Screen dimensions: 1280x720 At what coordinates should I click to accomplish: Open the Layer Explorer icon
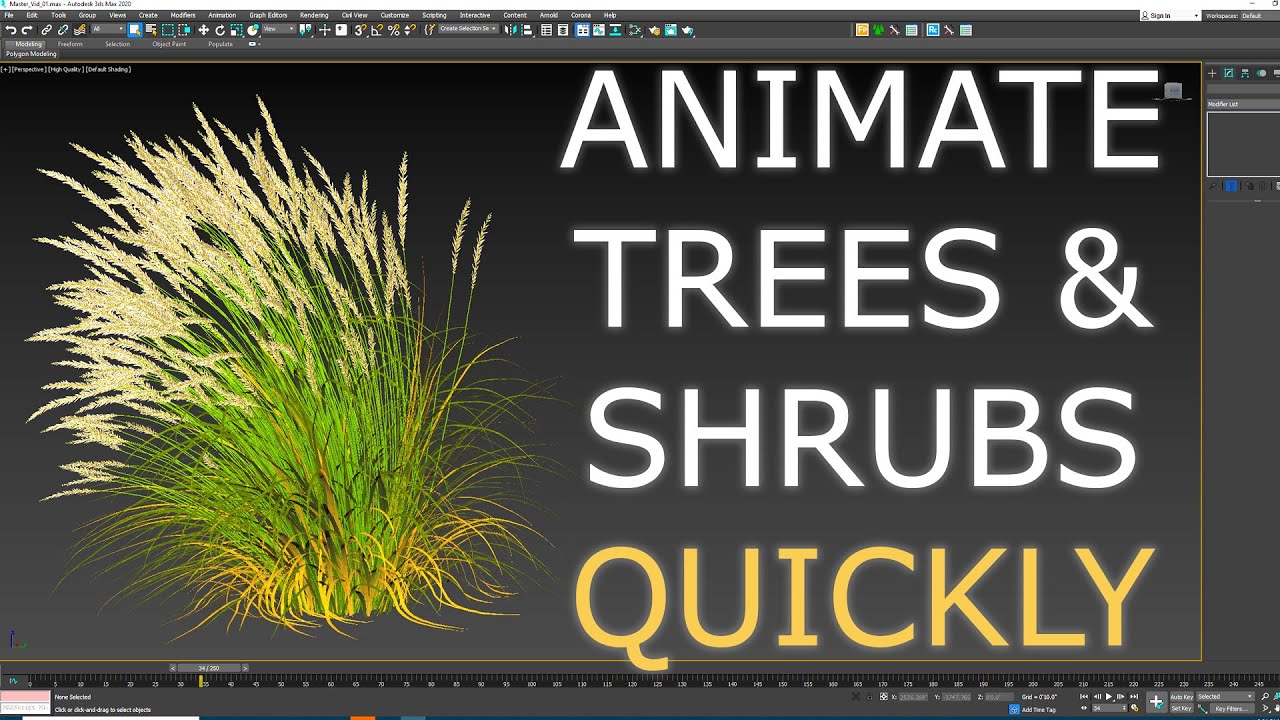click(563, 30)
